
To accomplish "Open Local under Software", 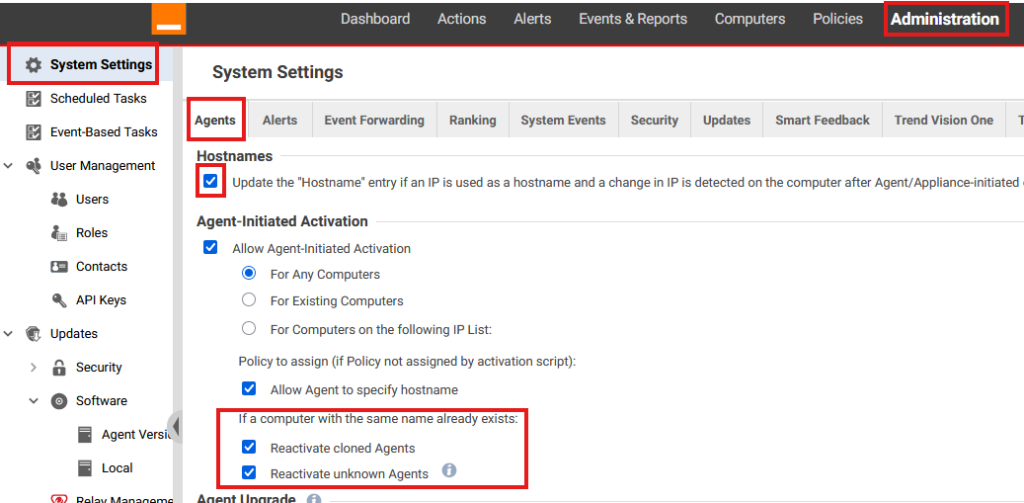I will [116, 468].
